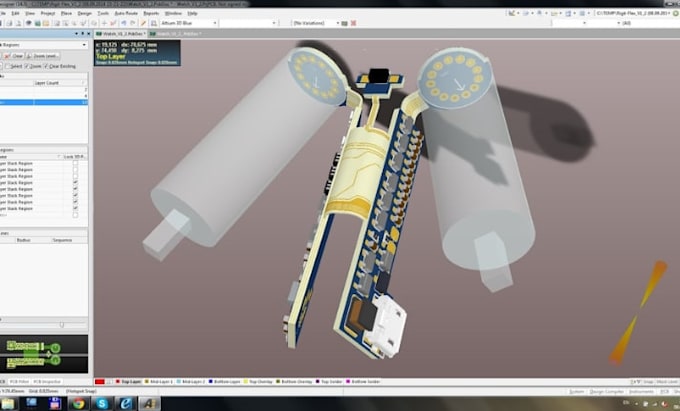The width and height of the screenshot is (680, 411).
Task: Click the board mini-viewer thumbnail in the panel
Action: coord(44,354)
